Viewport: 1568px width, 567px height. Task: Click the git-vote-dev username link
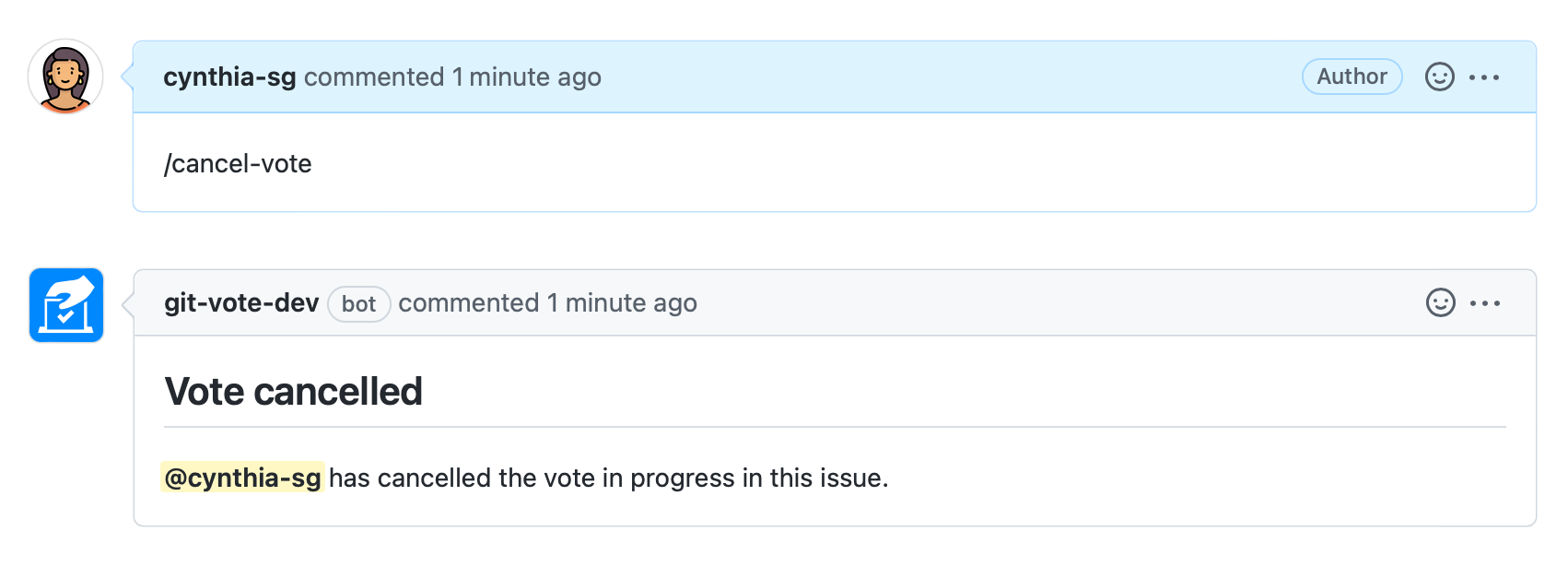pos(241,303)
